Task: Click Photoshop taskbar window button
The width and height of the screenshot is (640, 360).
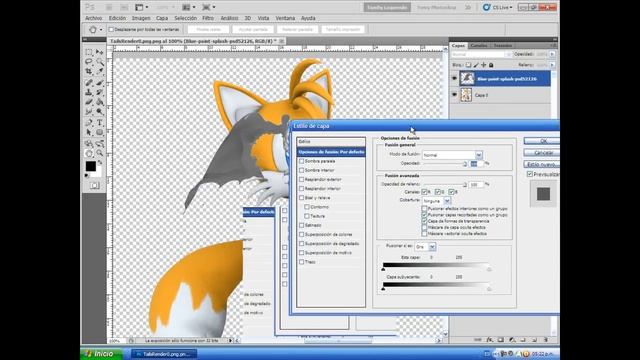Action: (165, 354)
